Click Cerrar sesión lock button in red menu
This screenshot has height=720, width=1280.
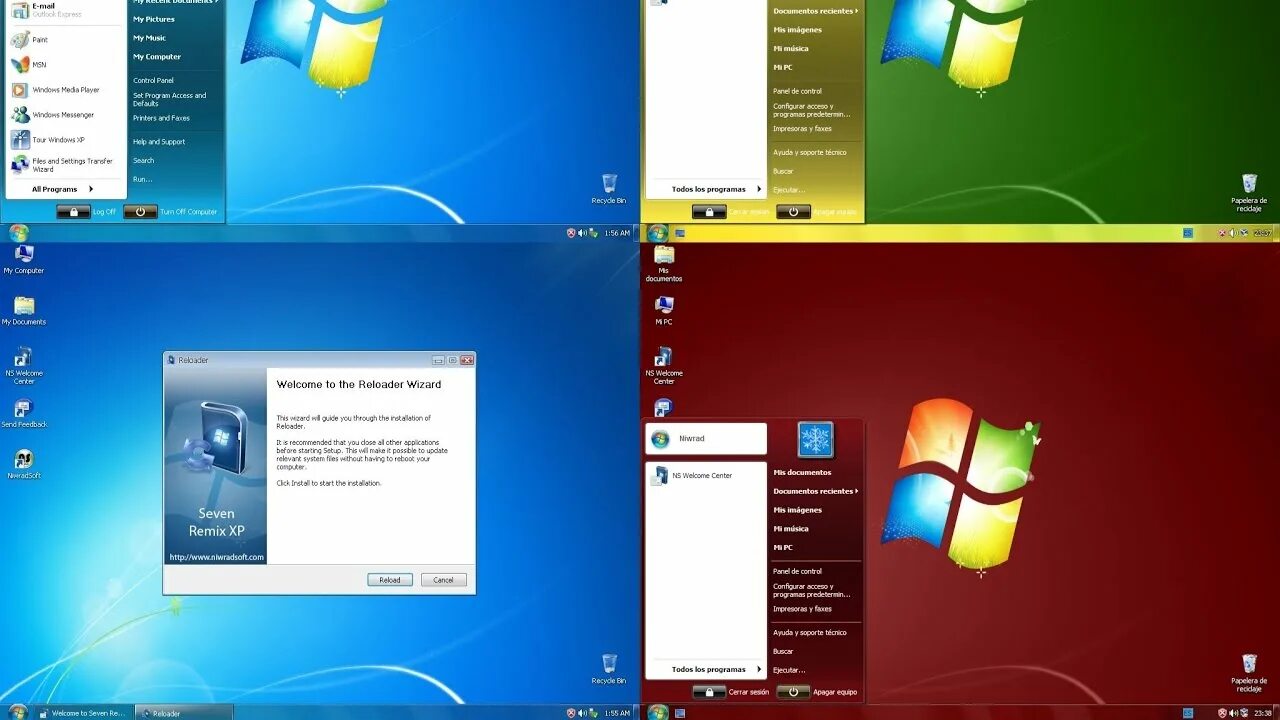(x=709, y=692)
